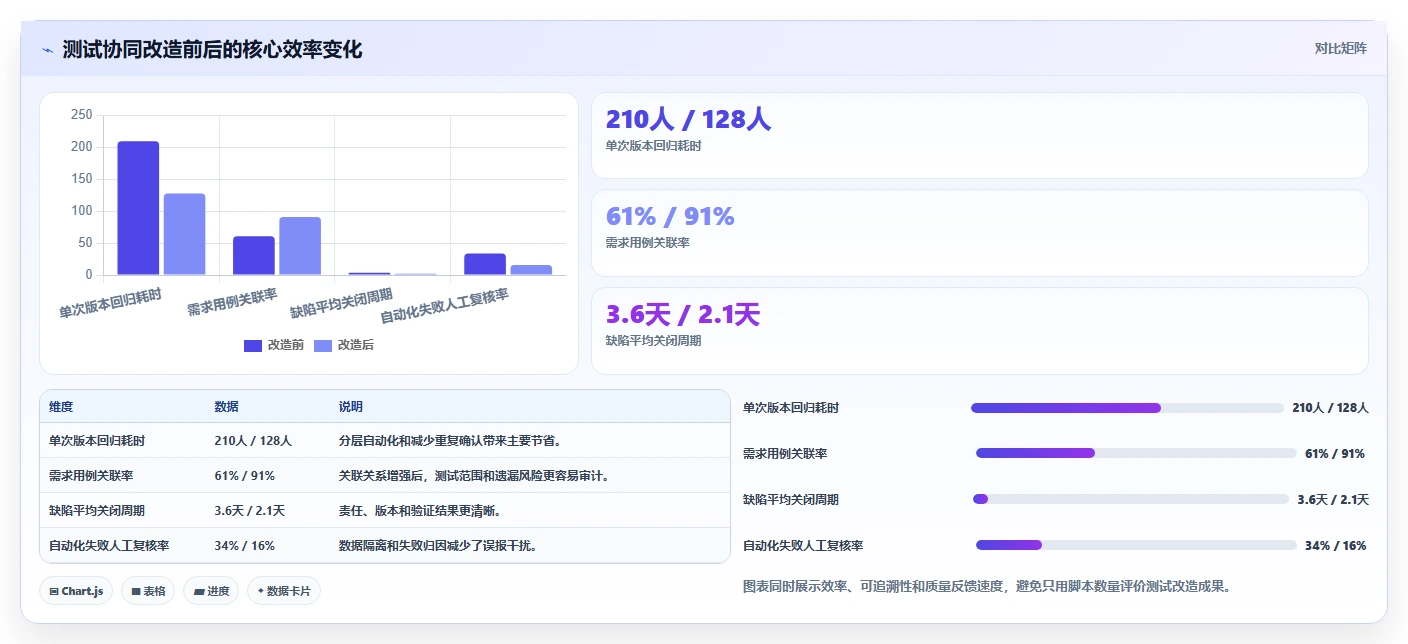The height and width of the screenshot is (644, 1408).
Task: Click explanation 责任、版本和验证结果更清晰
Action: coord(420,510)
